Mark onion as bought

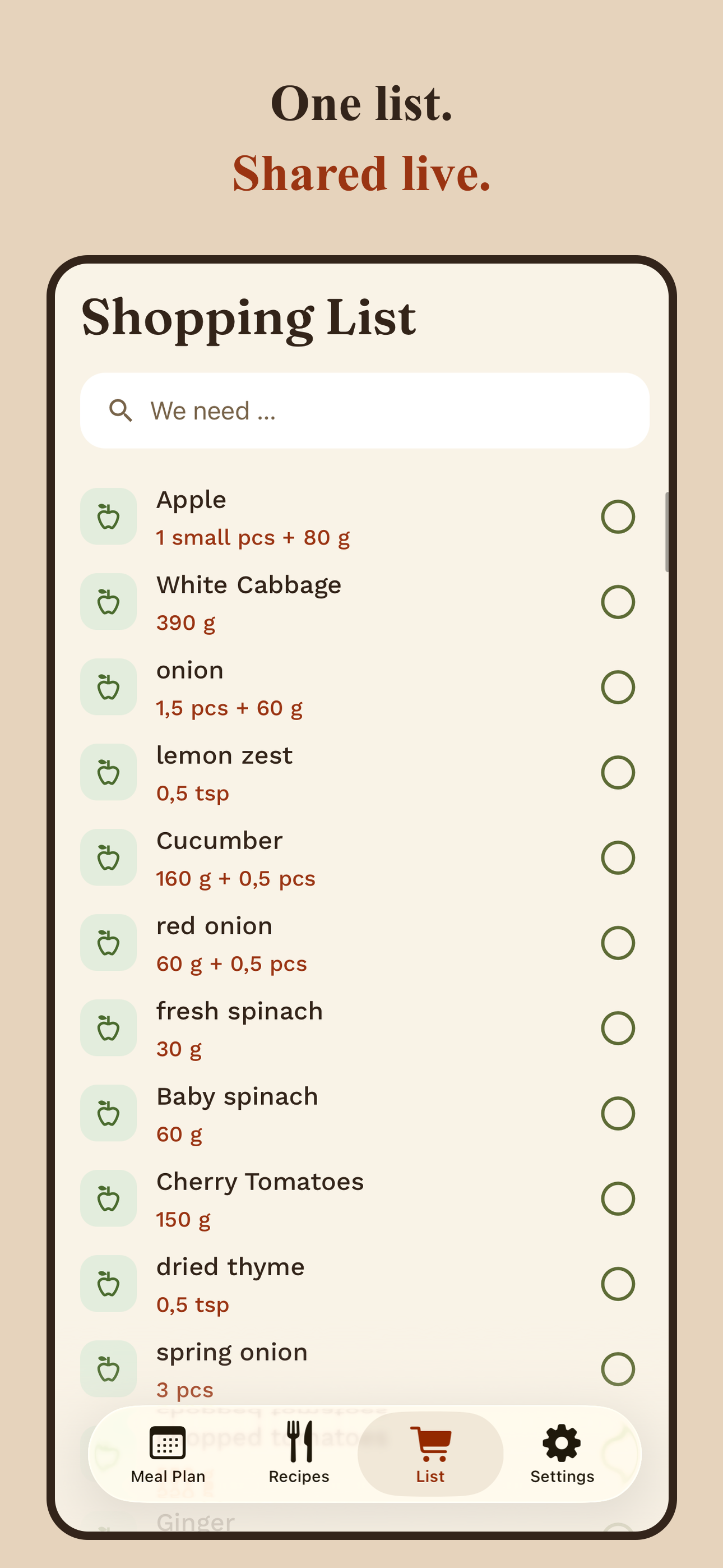618,687
